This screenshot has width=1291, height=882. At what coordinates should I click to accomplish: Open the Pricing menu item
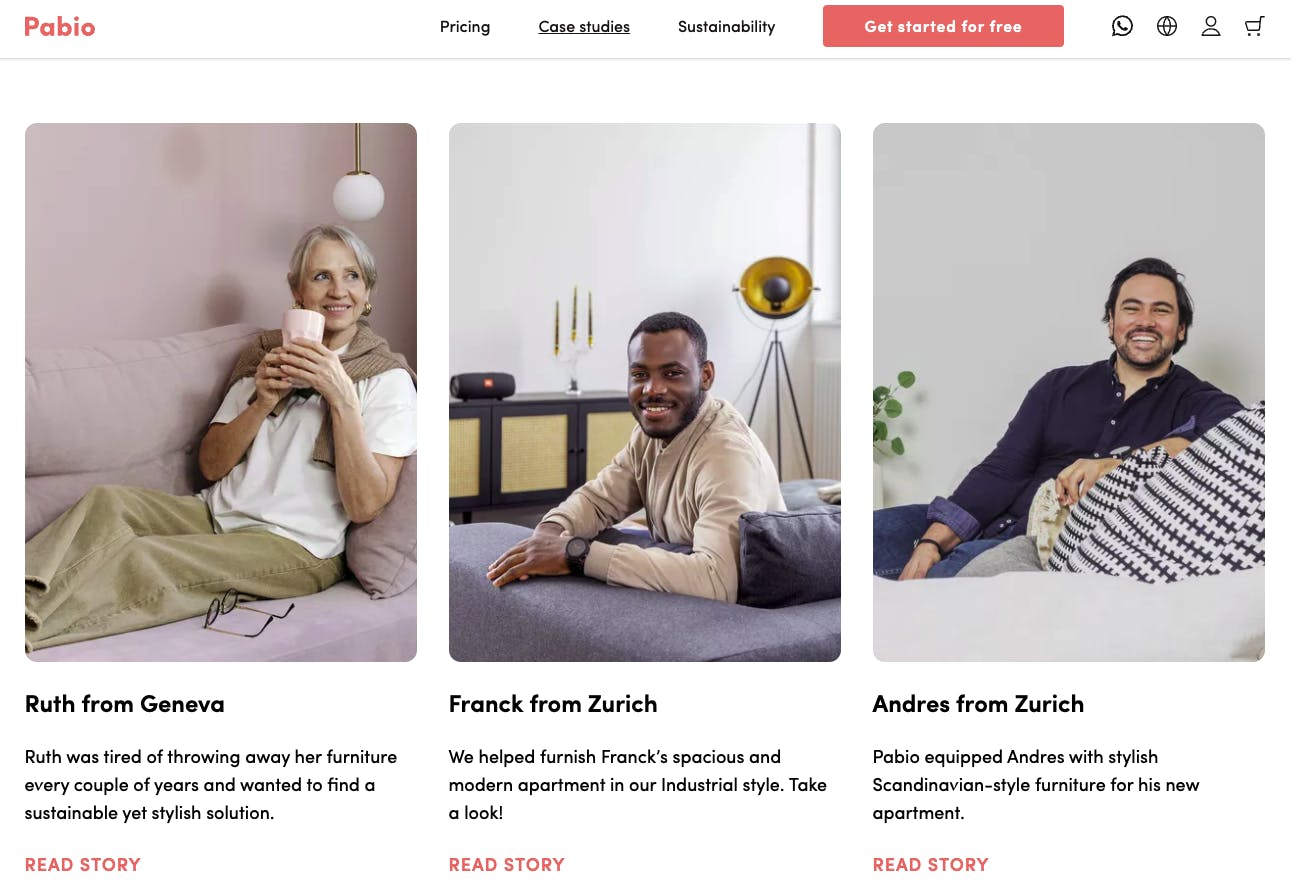tap(465, 27)
